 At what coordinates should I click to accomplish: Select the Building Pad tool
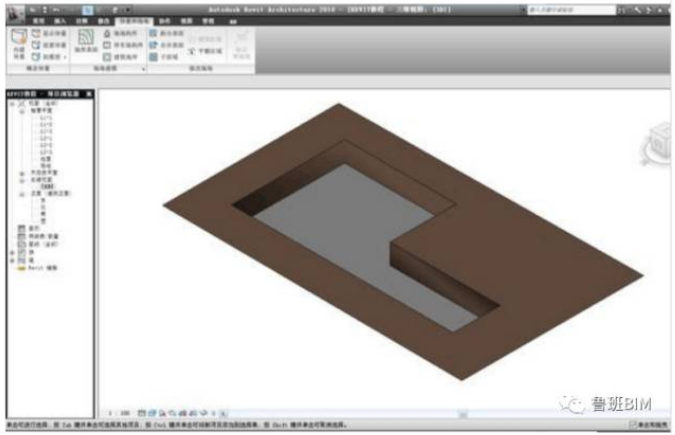coord(121,57)
